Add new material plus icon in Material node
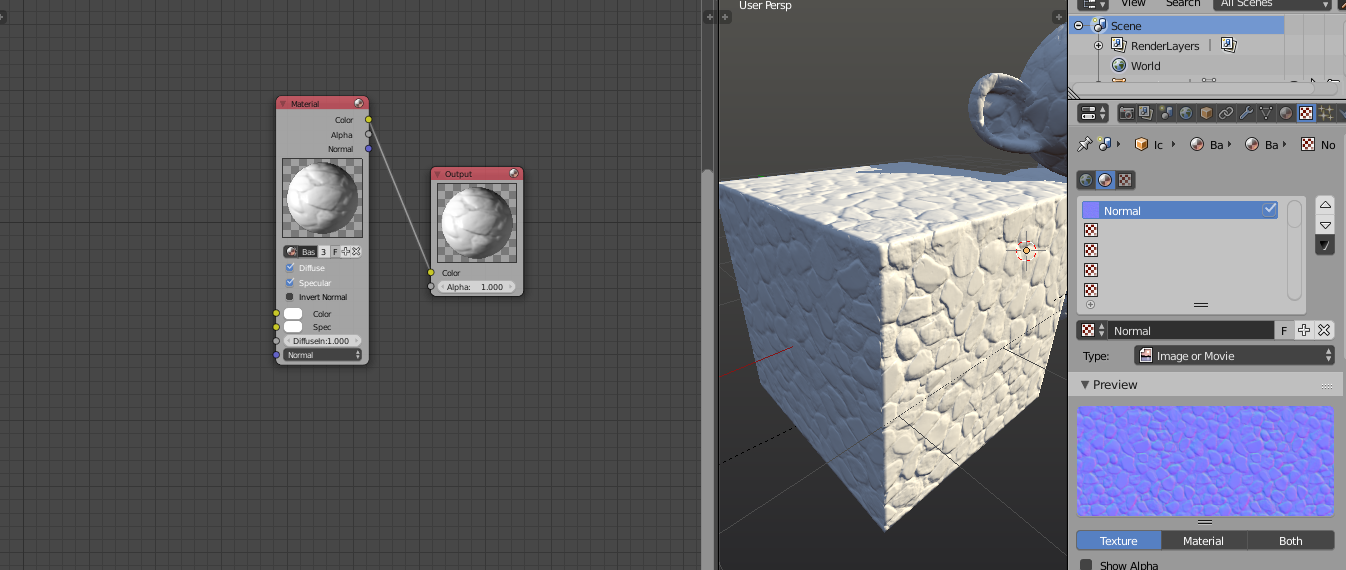Image resolution: width=1346 pixels, height=570 pixels. click(x=346, y=251)
